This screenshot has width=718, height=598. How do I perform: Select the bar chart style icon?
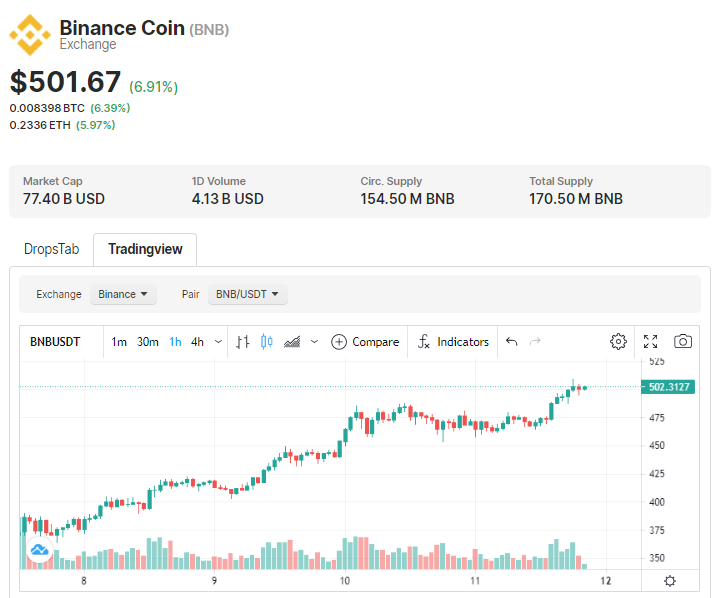click(x=243, y=342)
